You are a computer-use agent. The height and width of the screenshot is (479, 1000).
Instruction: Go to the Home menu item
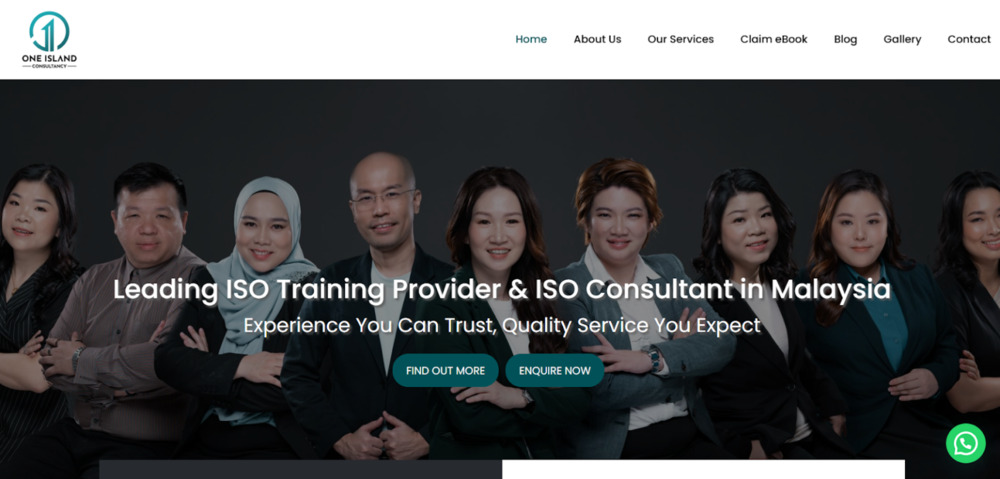click(531, 39)
